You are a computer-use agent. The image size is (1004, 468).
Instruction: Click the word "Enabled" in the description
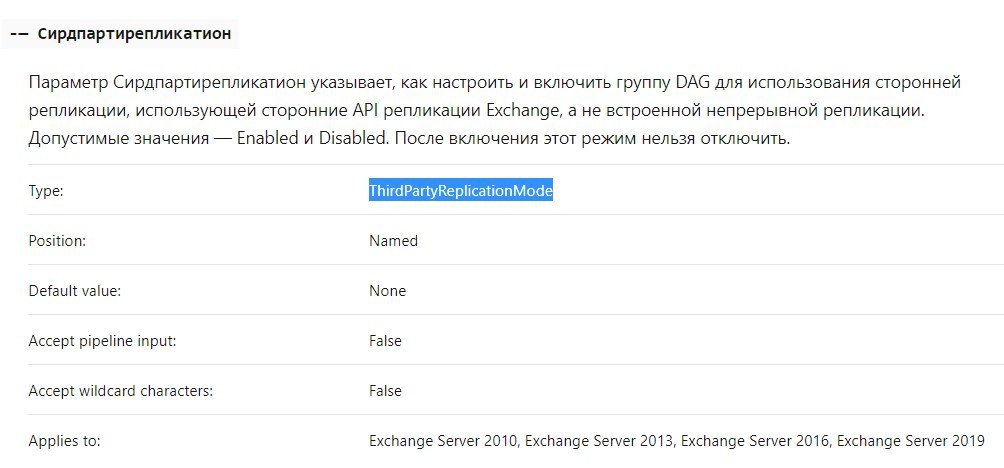268,139
